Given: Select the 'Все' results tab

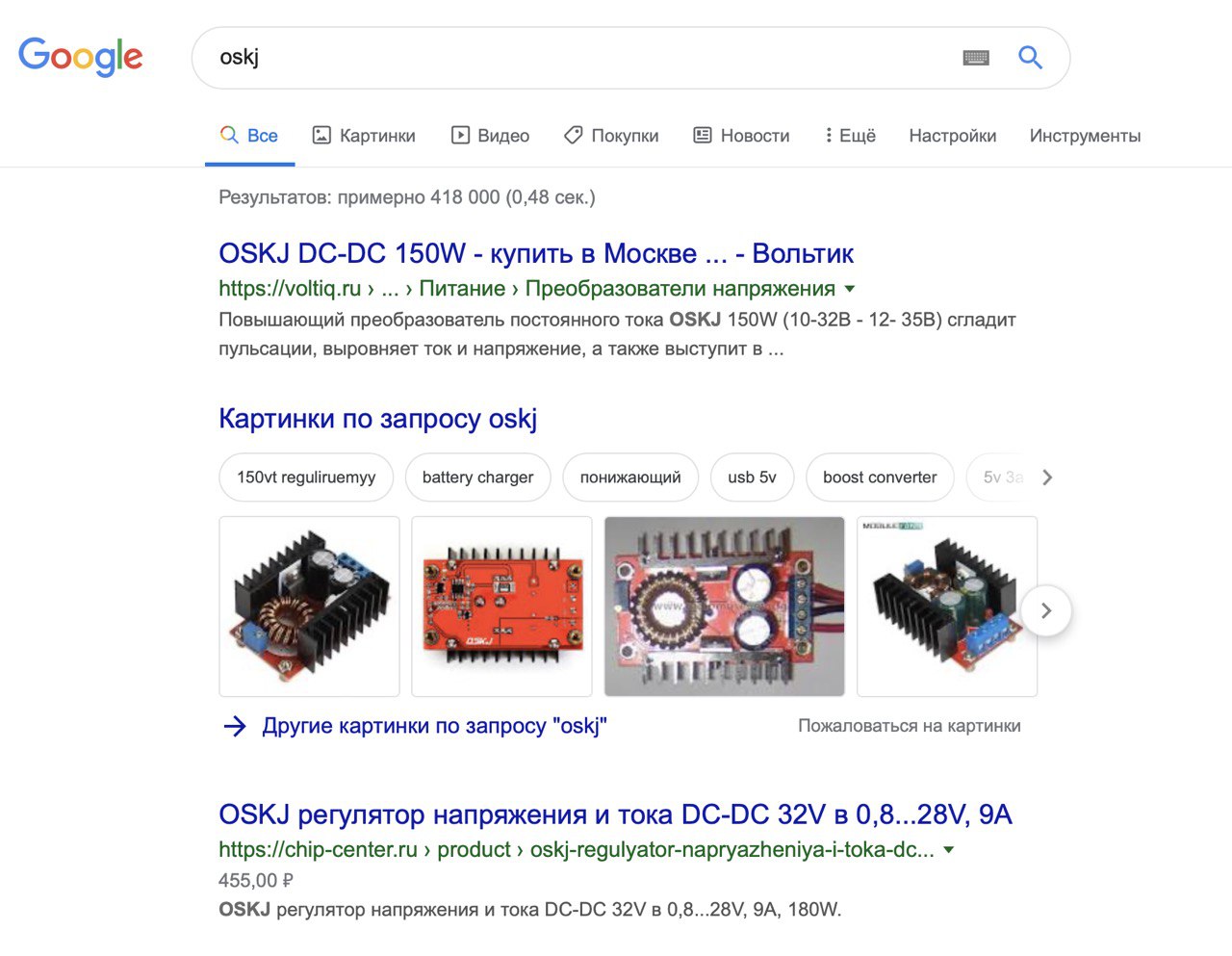Looking at the screenshot, I should pyautogui.click(x=249, y=136).
